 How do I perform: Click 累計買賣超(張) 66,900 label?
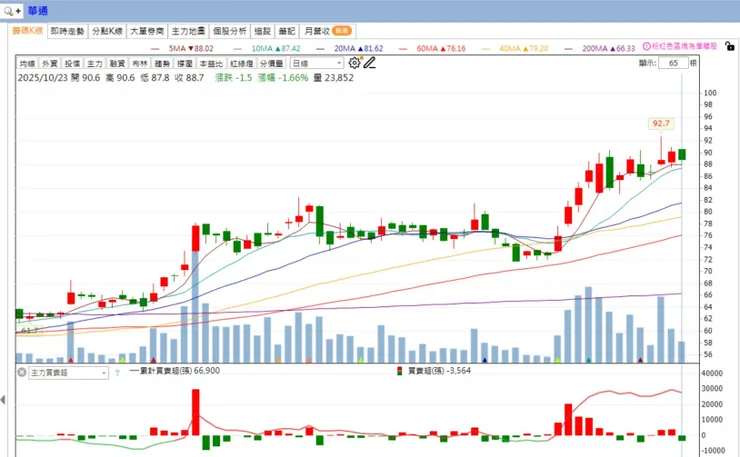pyautogui.click(x=179, y=371)
